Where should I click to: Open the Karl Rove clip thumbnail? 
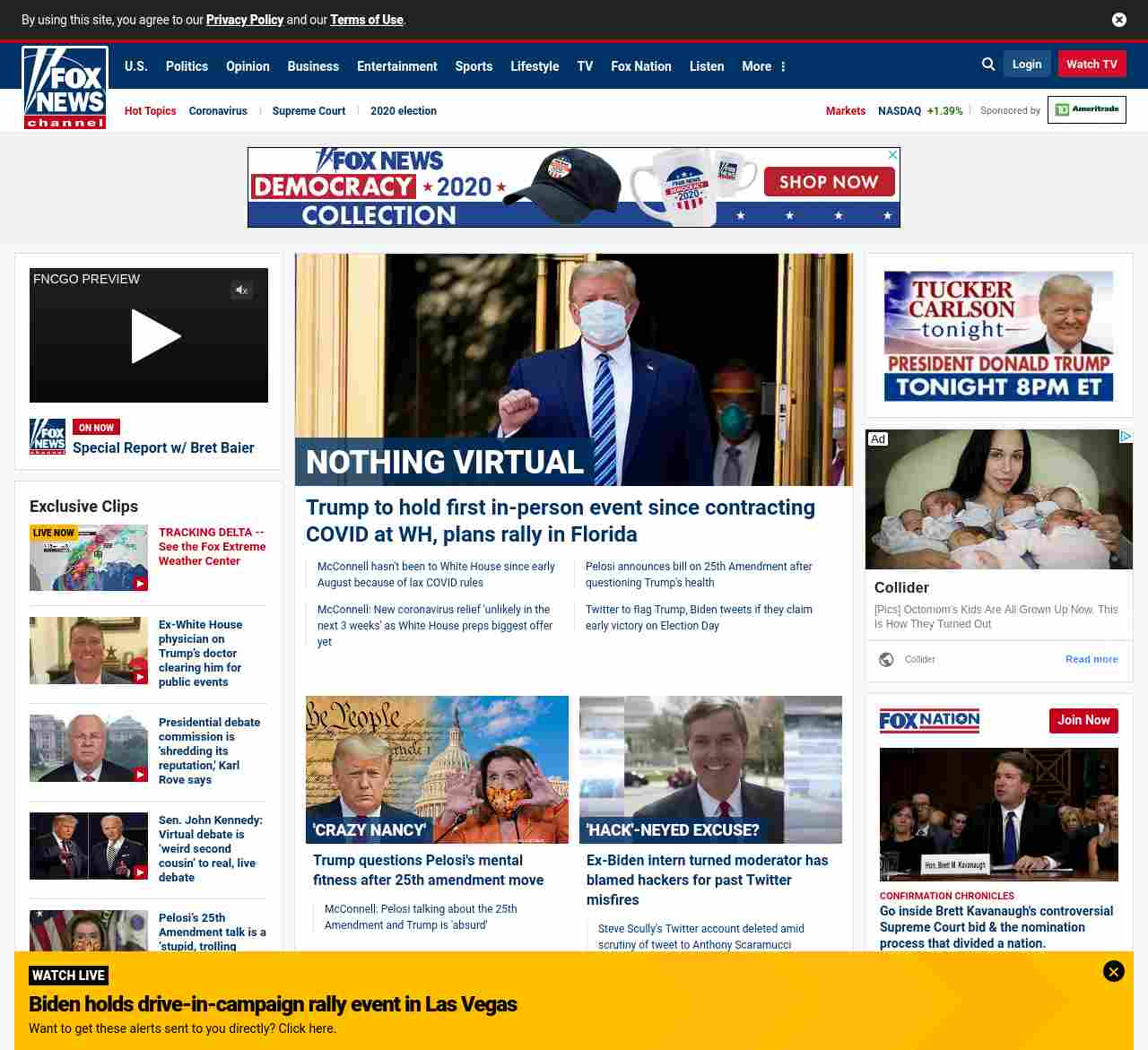coord(89,748)
